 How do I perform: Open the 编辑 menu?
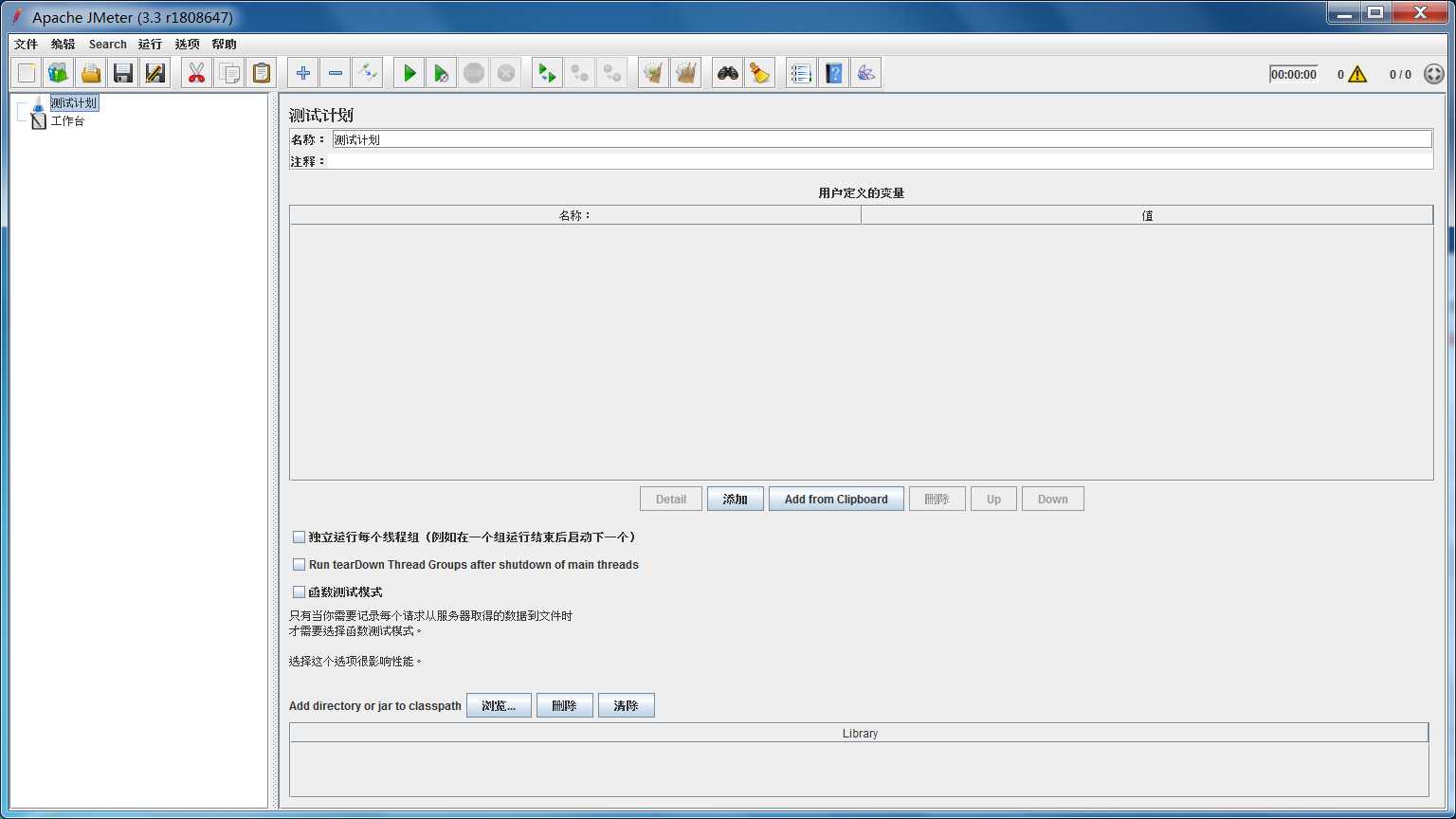tap(64, 45)
